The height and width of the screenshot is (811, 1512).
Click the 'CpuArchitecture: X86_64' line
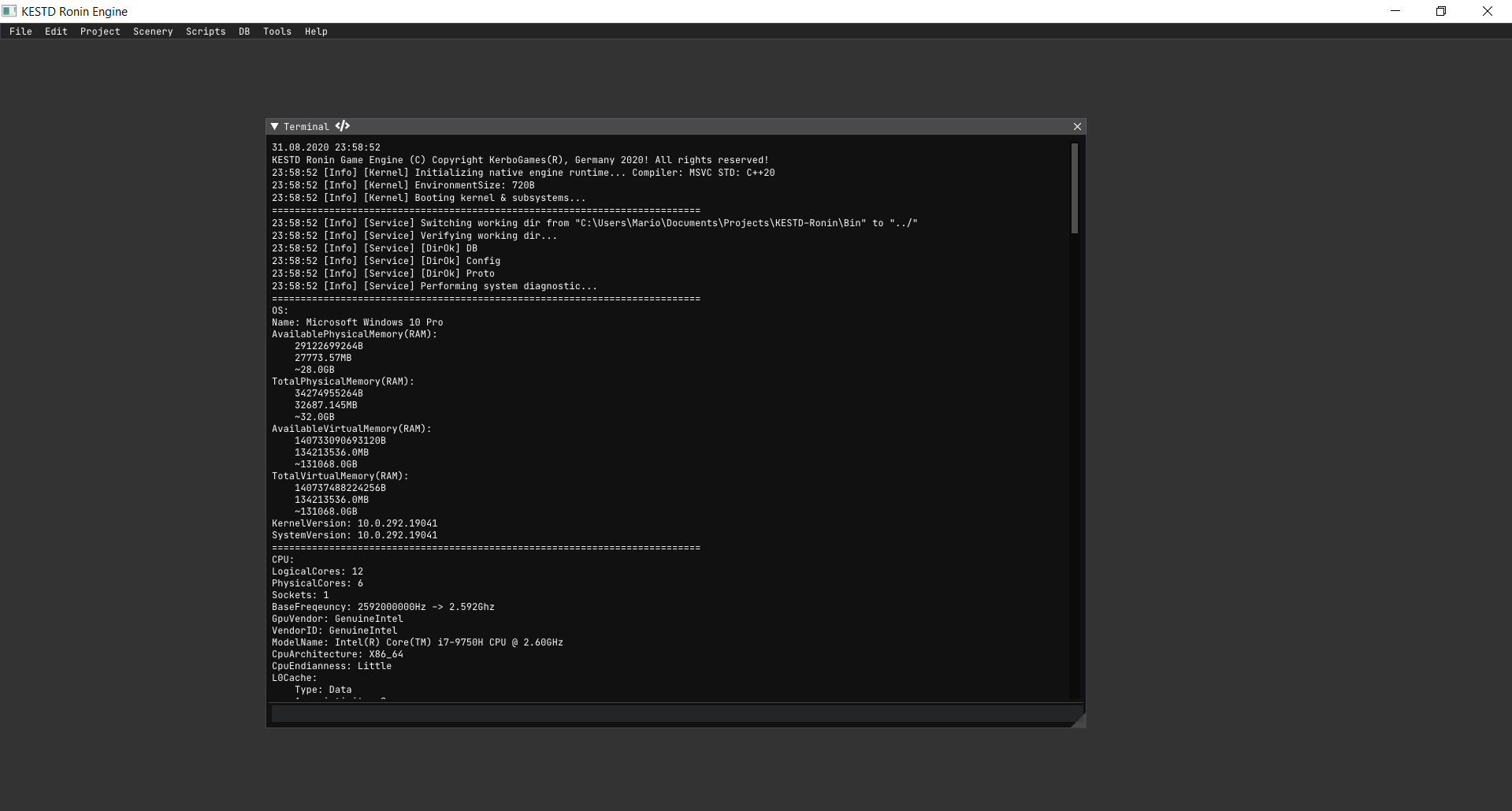click(337, 654)
